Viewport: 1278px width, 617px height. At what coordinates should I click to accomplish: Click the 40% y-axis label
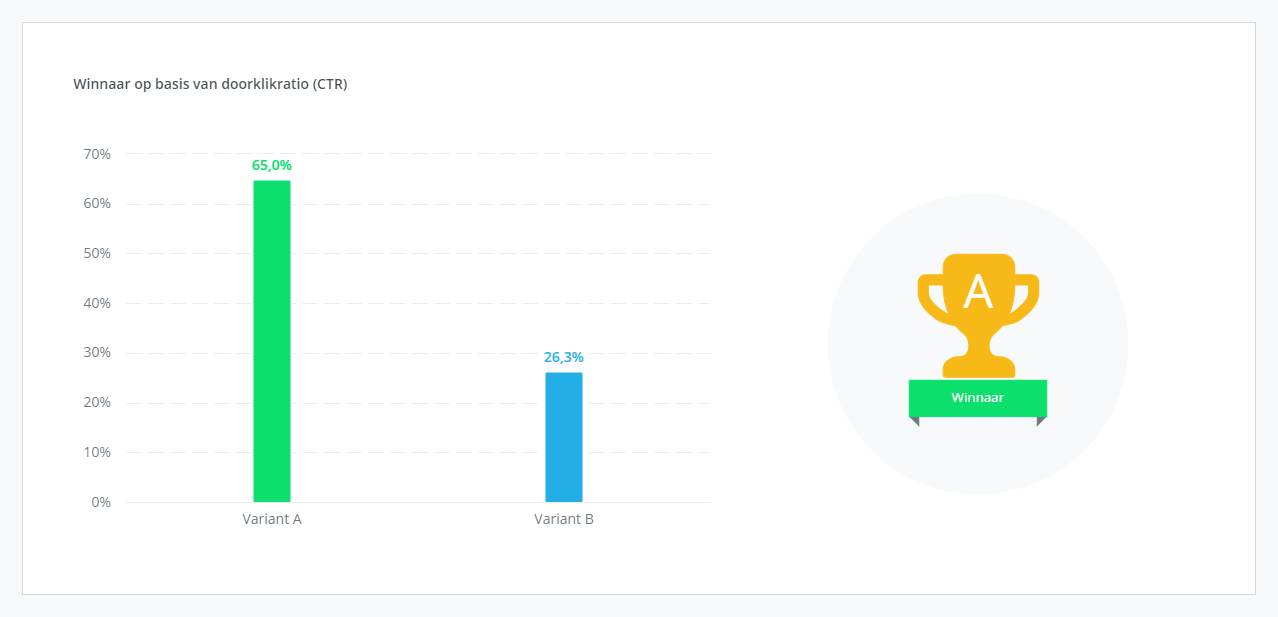97,303
